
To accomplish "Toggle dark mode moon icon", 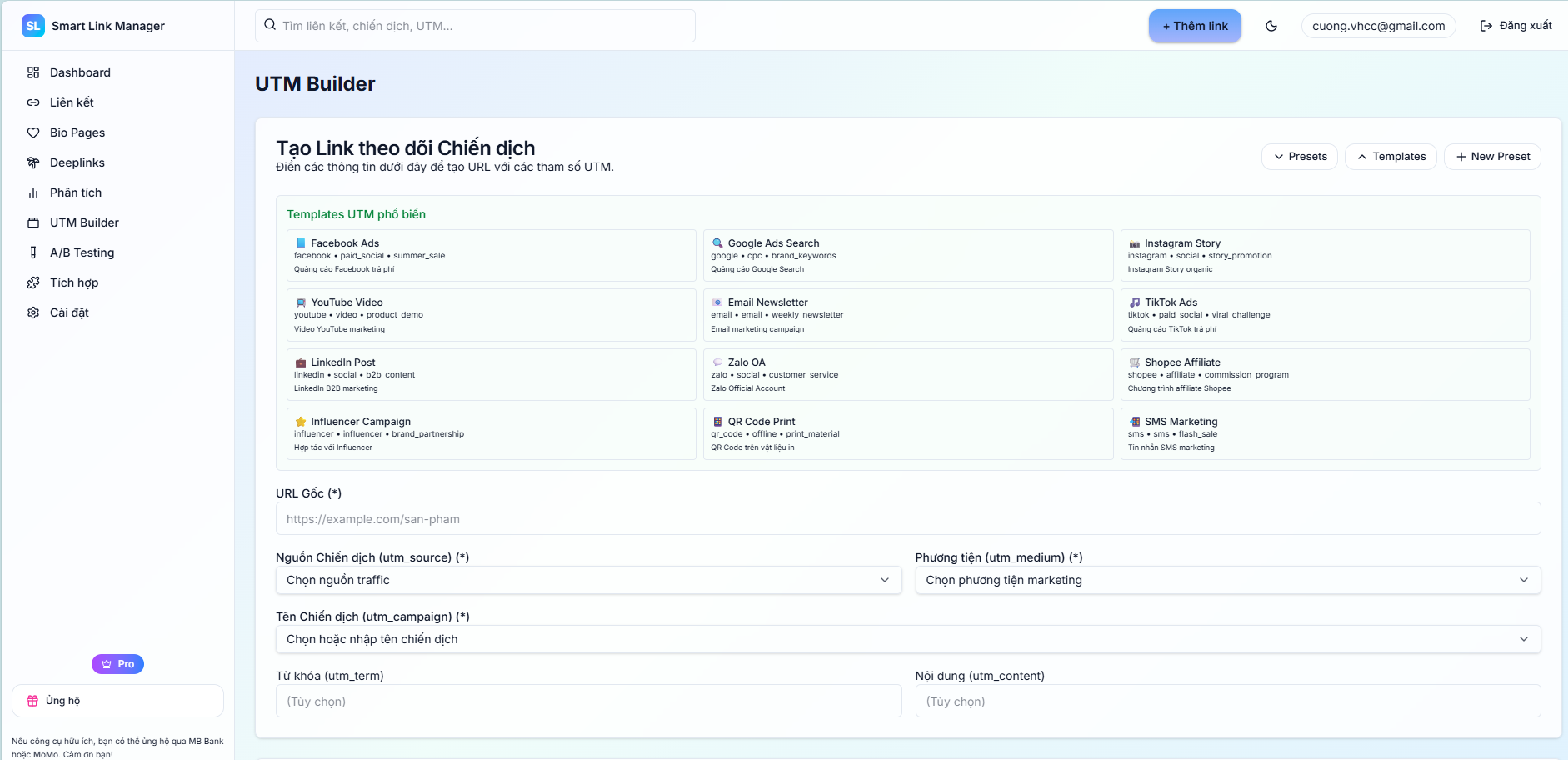I will click(x=1271, y=26).
